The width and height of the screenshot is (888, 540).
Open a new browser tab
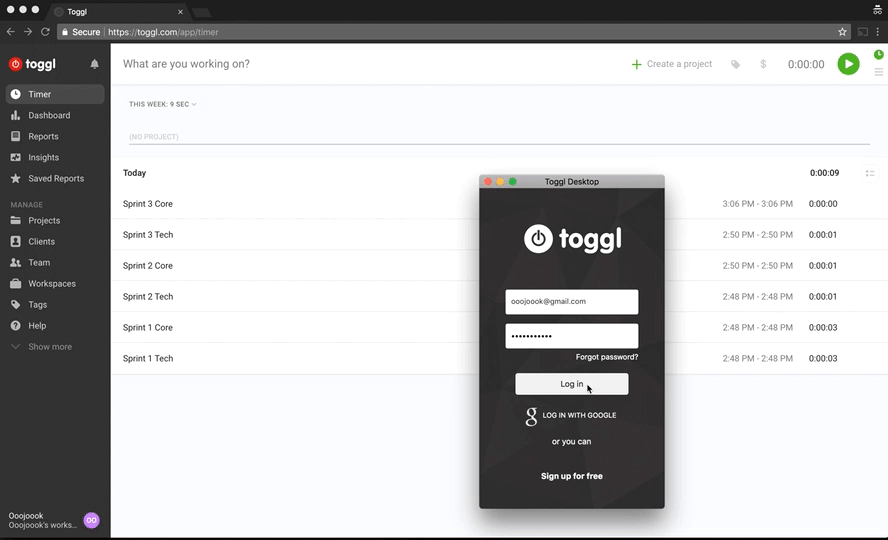201,12
